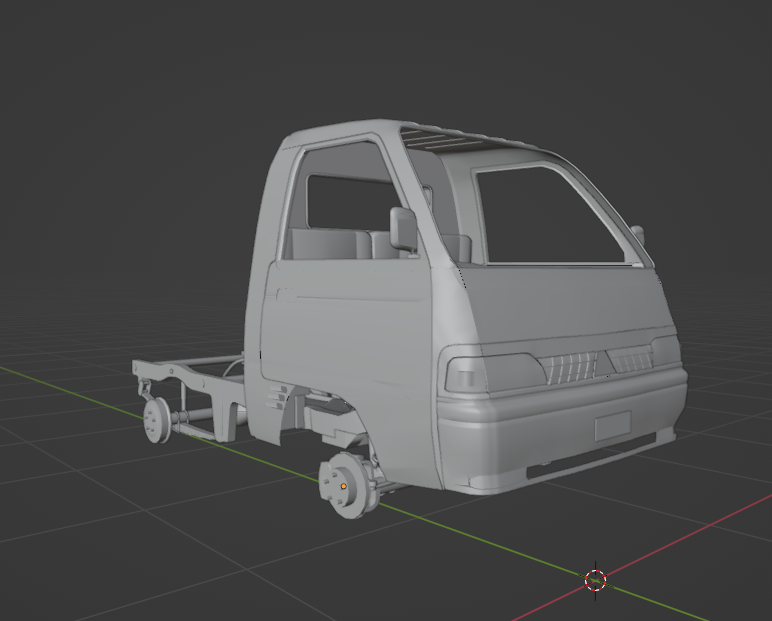Click the 3D cursor on the grid
Screen dimensions: 772x621
pos(595,581)
